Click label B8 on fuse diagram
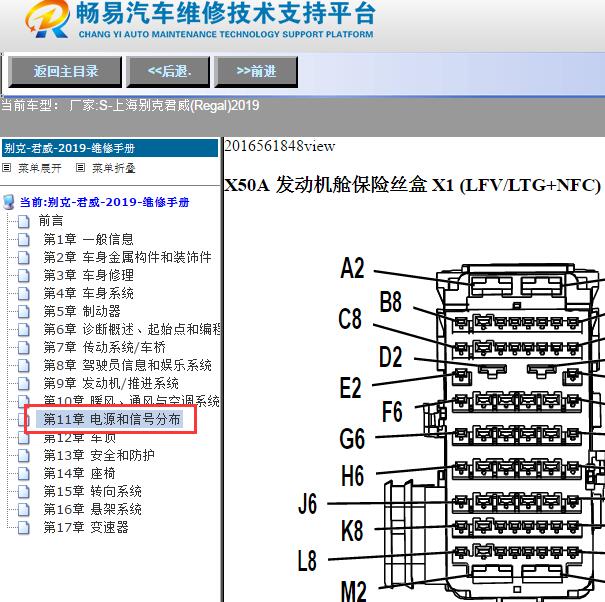The image size is (605, 602). [390, 302]
